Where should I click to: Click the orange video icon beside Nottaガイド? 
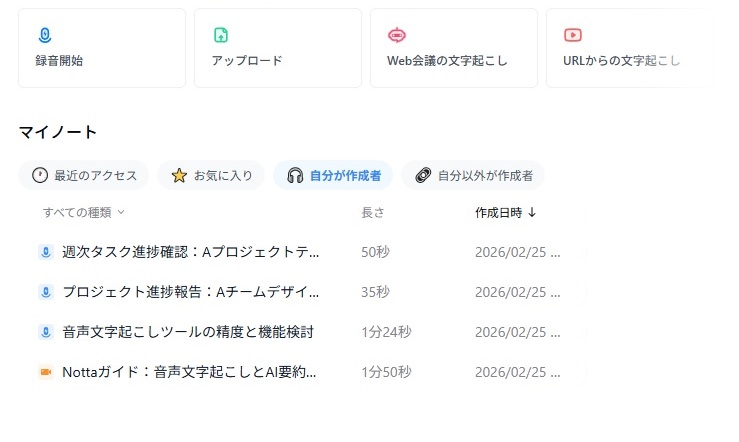pos(45,372)
